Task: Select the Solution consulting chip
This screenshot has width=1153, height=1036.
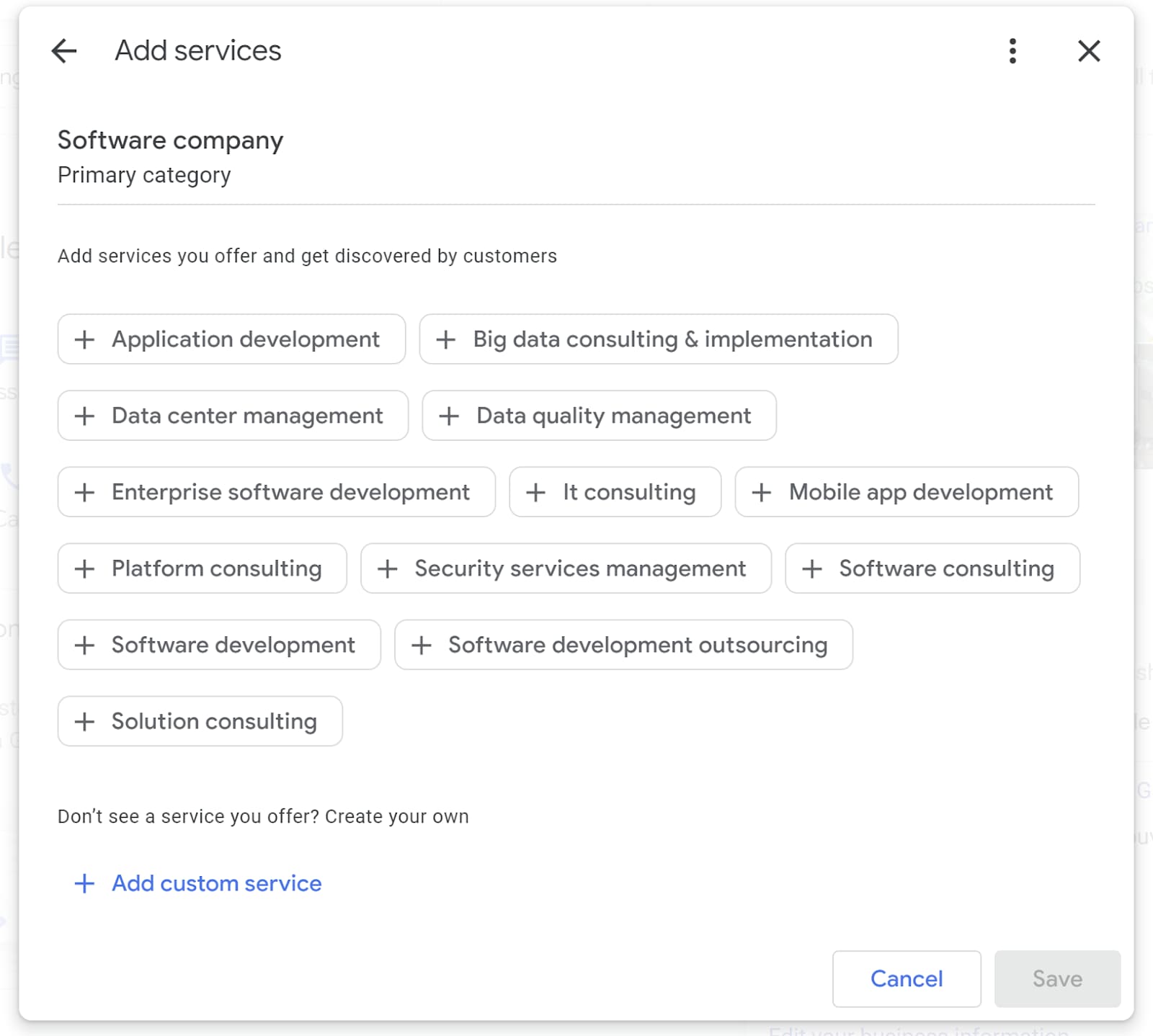Action: [200, 721]
